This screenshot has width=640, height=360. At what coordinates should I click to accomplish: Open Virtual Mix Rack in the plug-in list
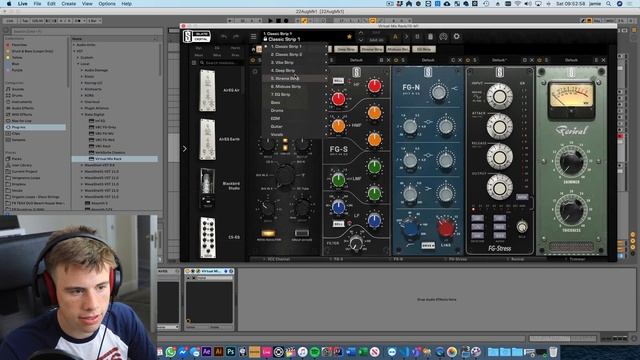115,159
